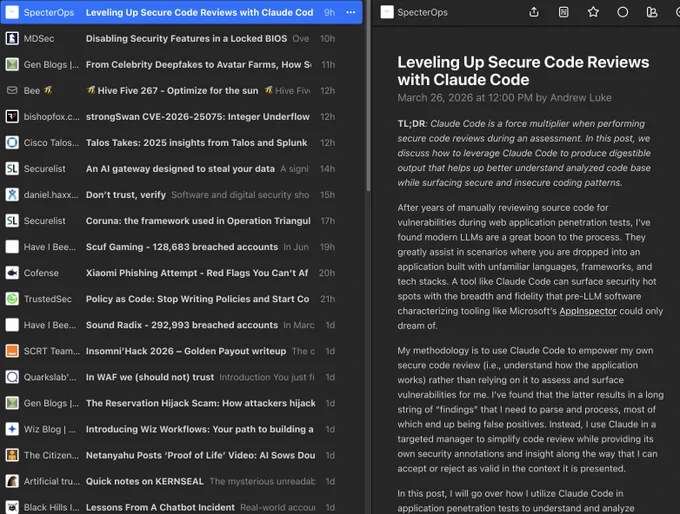Image resolution: width=680 pixels, height=514 pixels.
Task: Open 'strongSwan CVE-2026-25075: Integer Underflow' article
Action: [x=197, y=116]
